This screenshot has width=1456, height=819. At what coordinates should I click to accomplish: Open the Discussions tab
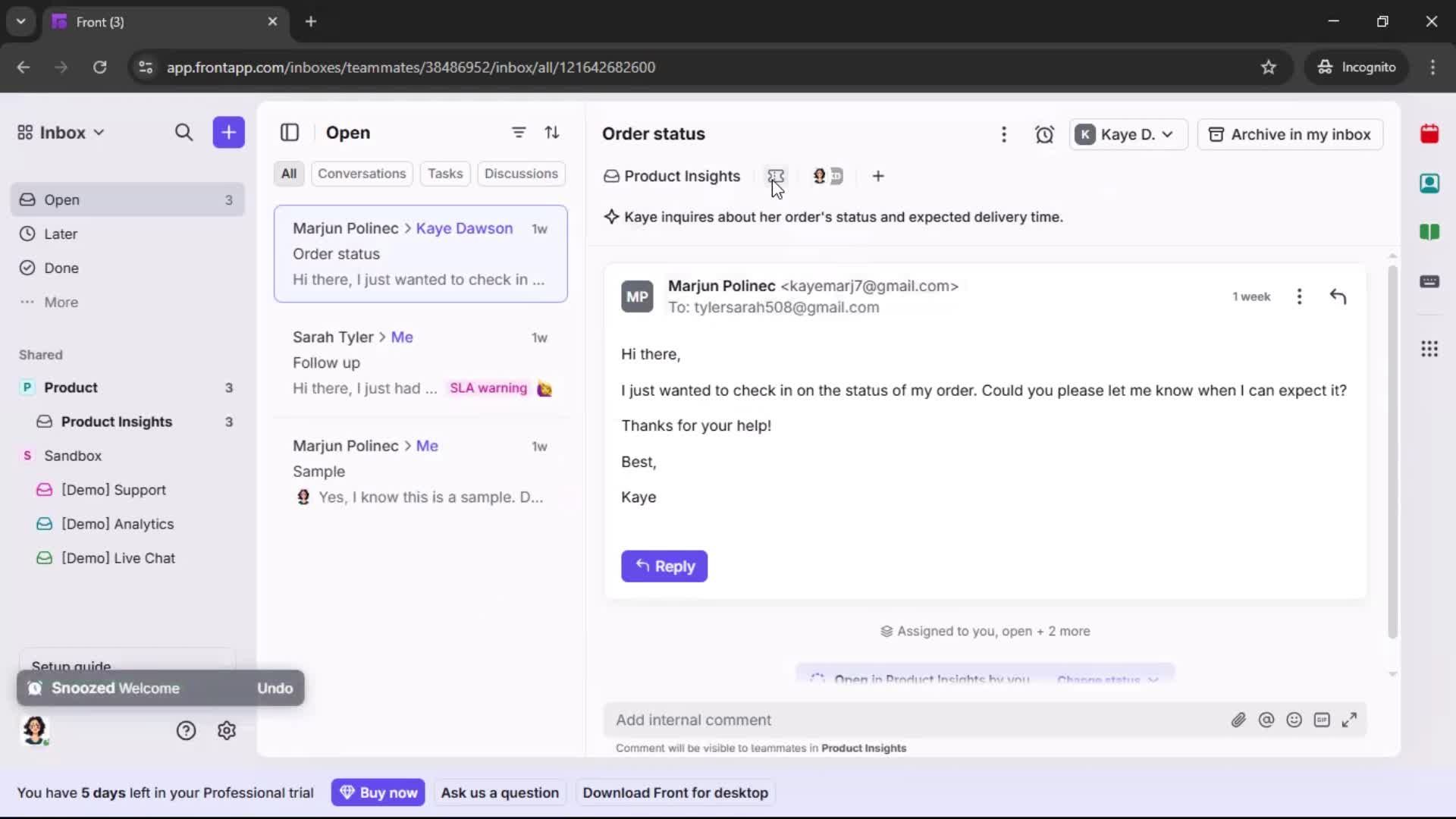522,174
